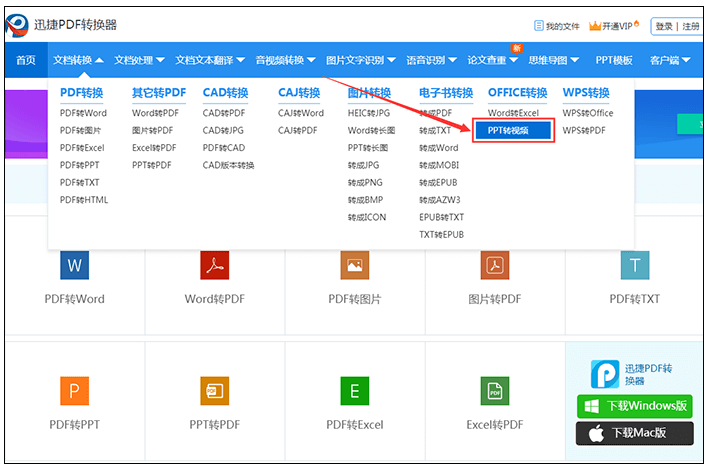Expand the 客户端 dropdown

tap(670, 60)
